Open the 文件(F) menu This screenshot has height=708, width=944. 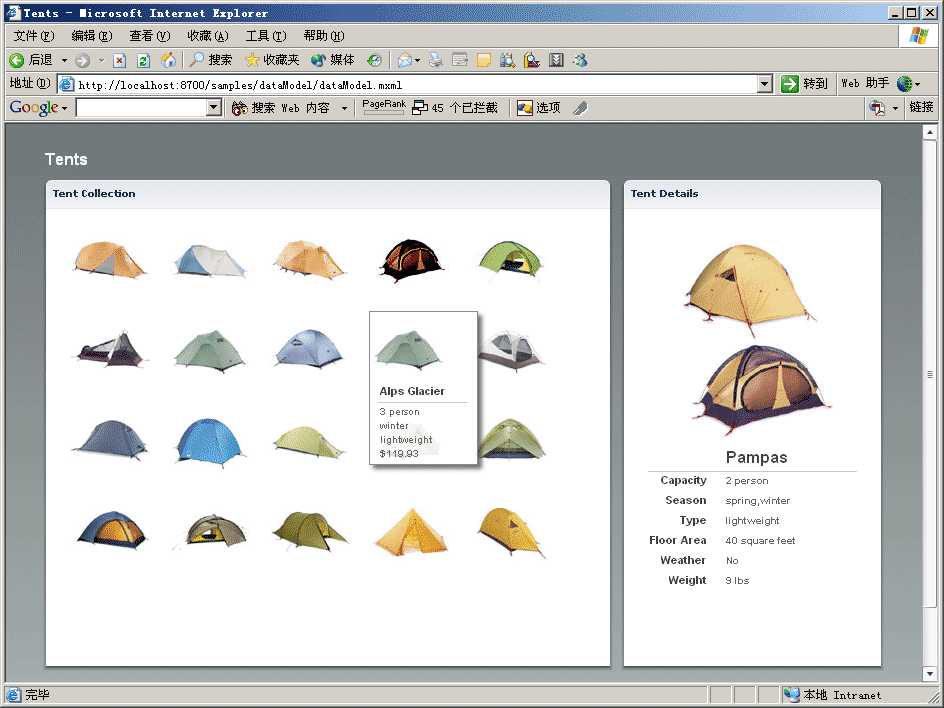click(x=34, y=36)
